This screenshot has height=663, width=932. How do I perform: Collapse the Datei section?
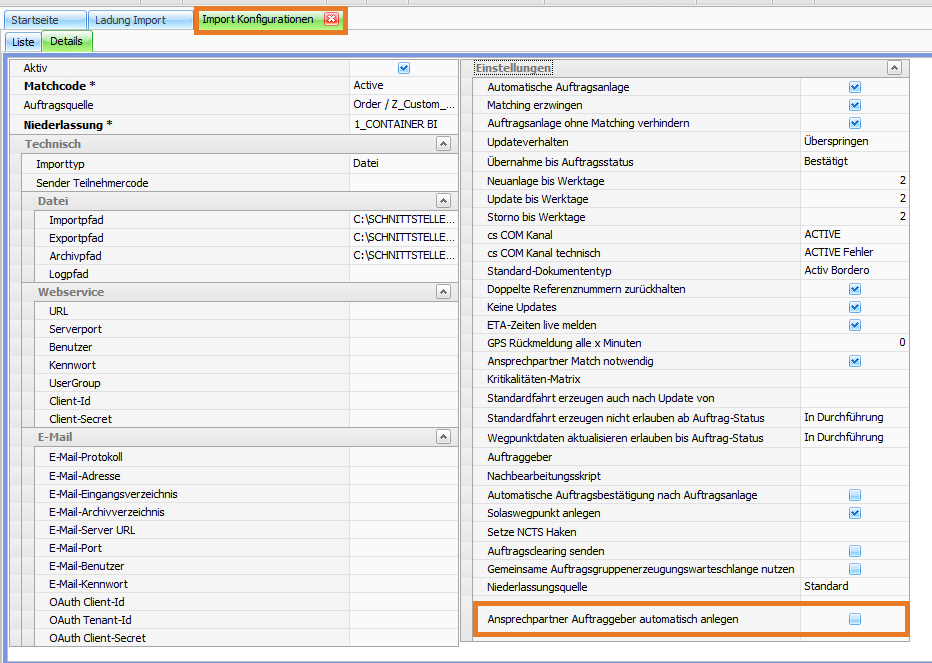pos(443,201)
